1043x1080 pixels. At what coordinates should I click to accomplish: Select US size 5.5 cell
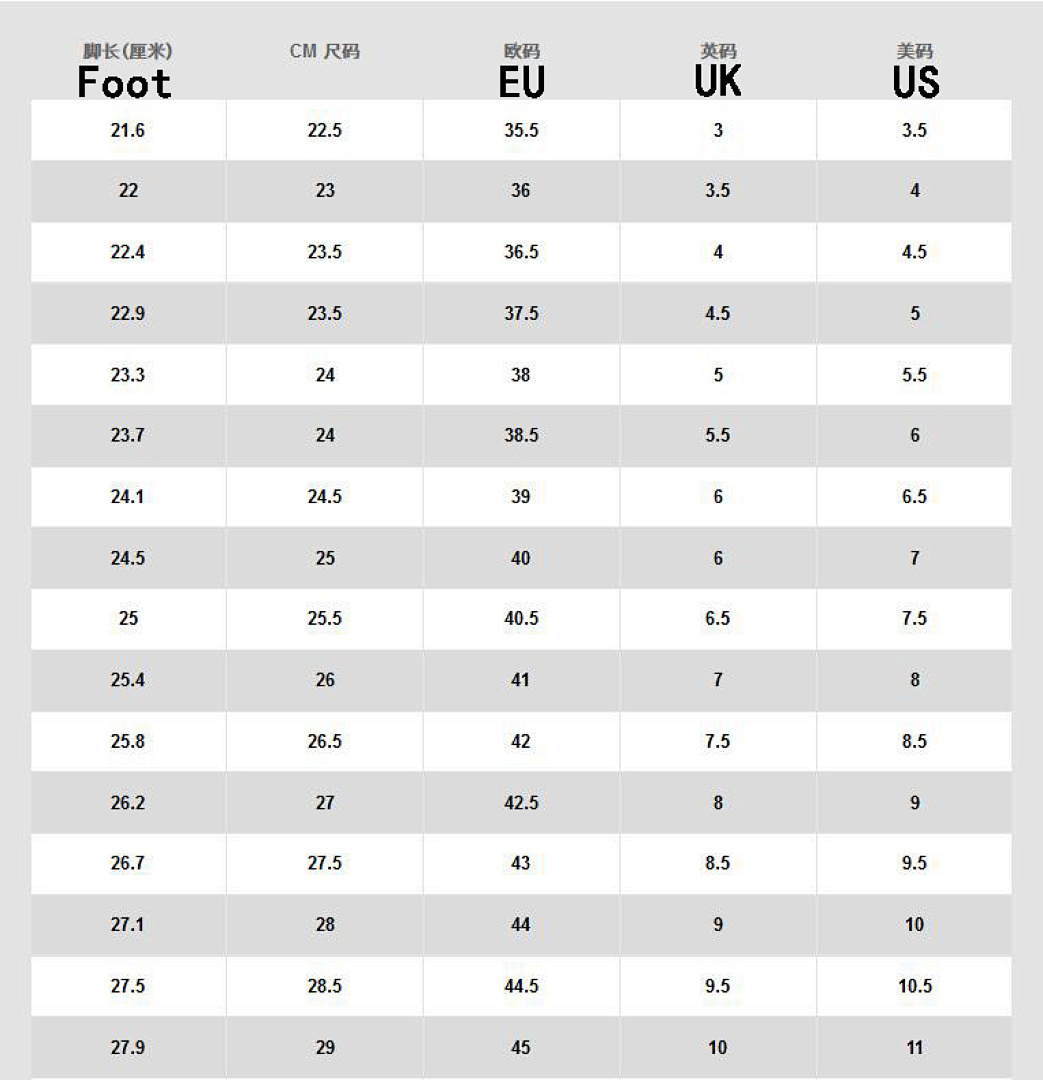click(914, 375)
